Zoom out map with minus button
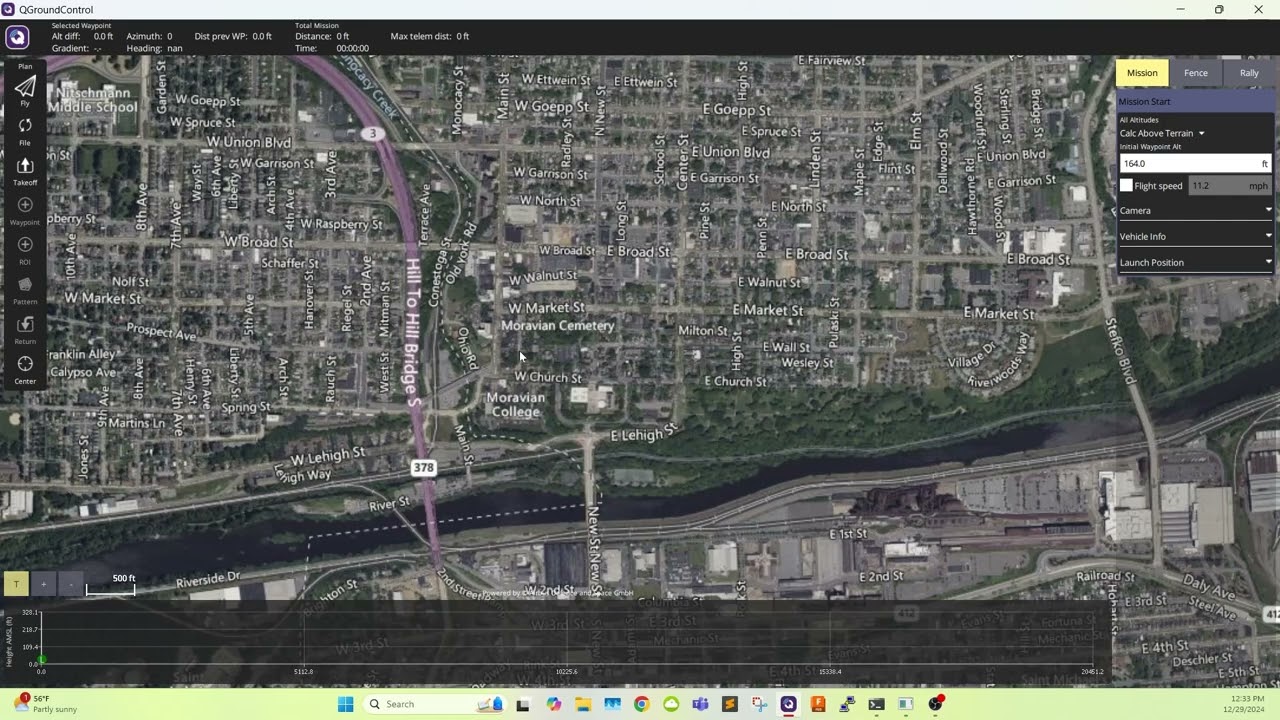 click(x=70, y=584)
